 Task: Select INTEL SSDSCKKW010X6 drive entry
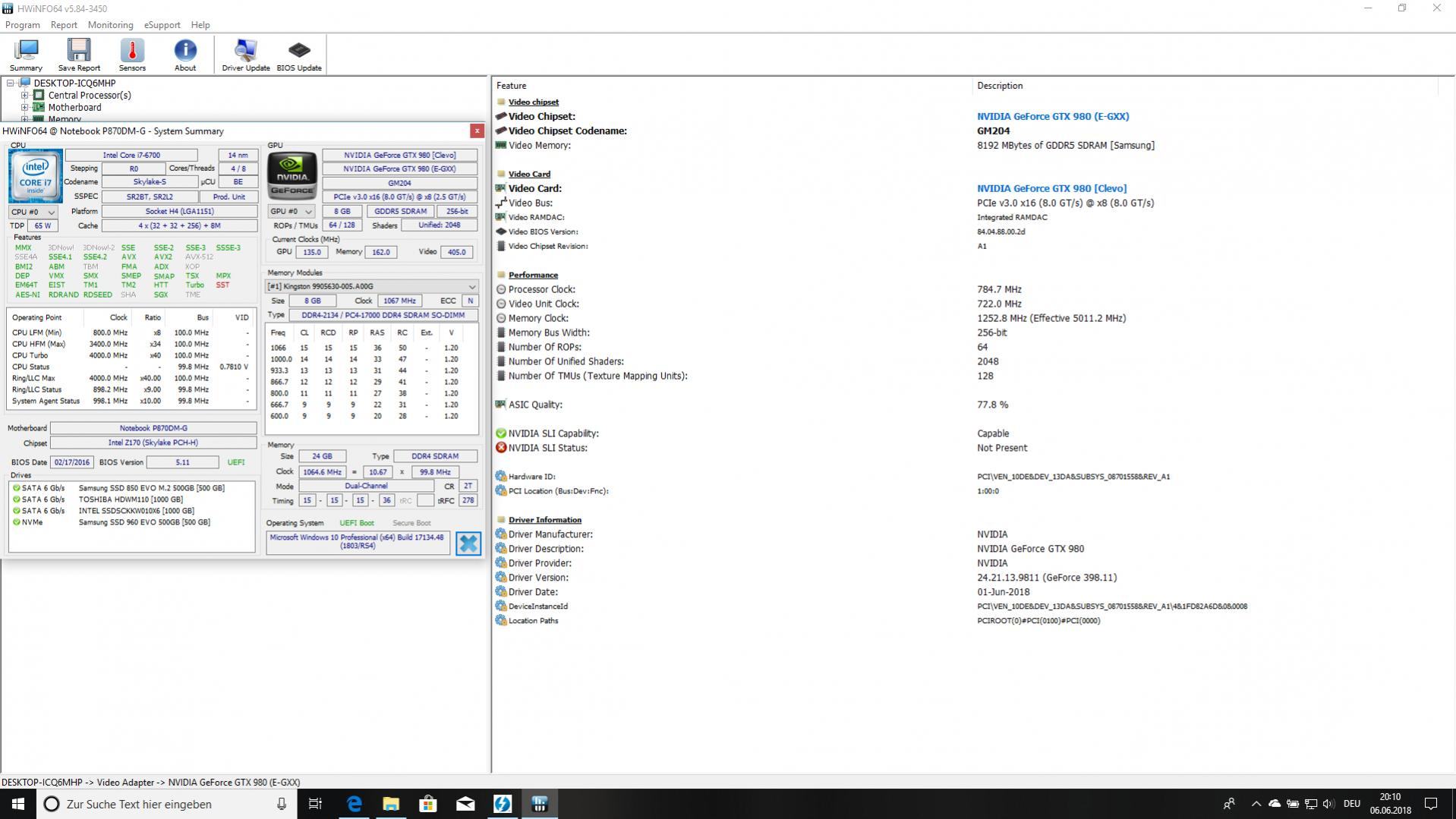coord(136,511)
